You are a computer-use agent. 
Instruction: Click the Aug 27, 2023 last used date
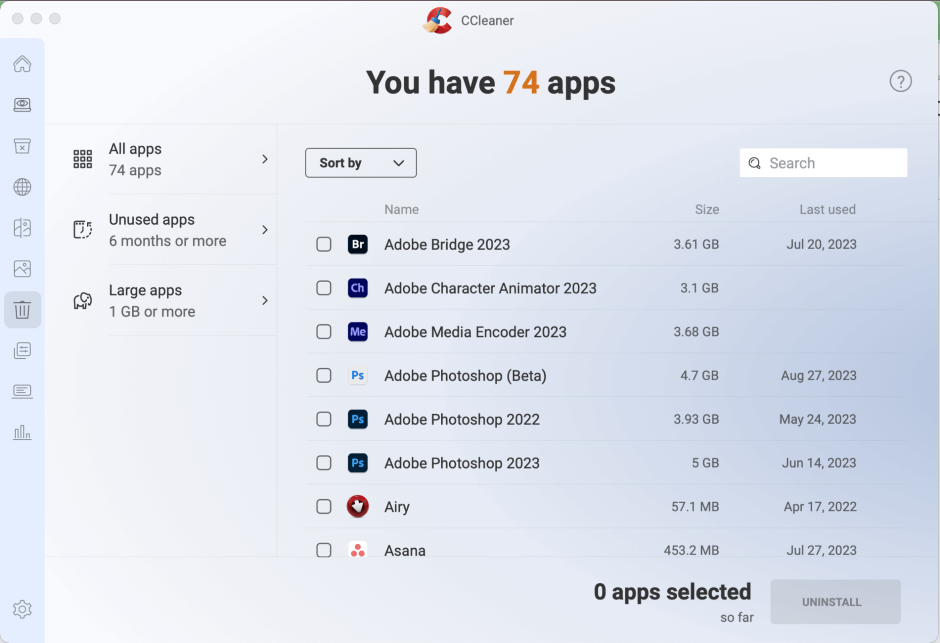pos(818,376)
